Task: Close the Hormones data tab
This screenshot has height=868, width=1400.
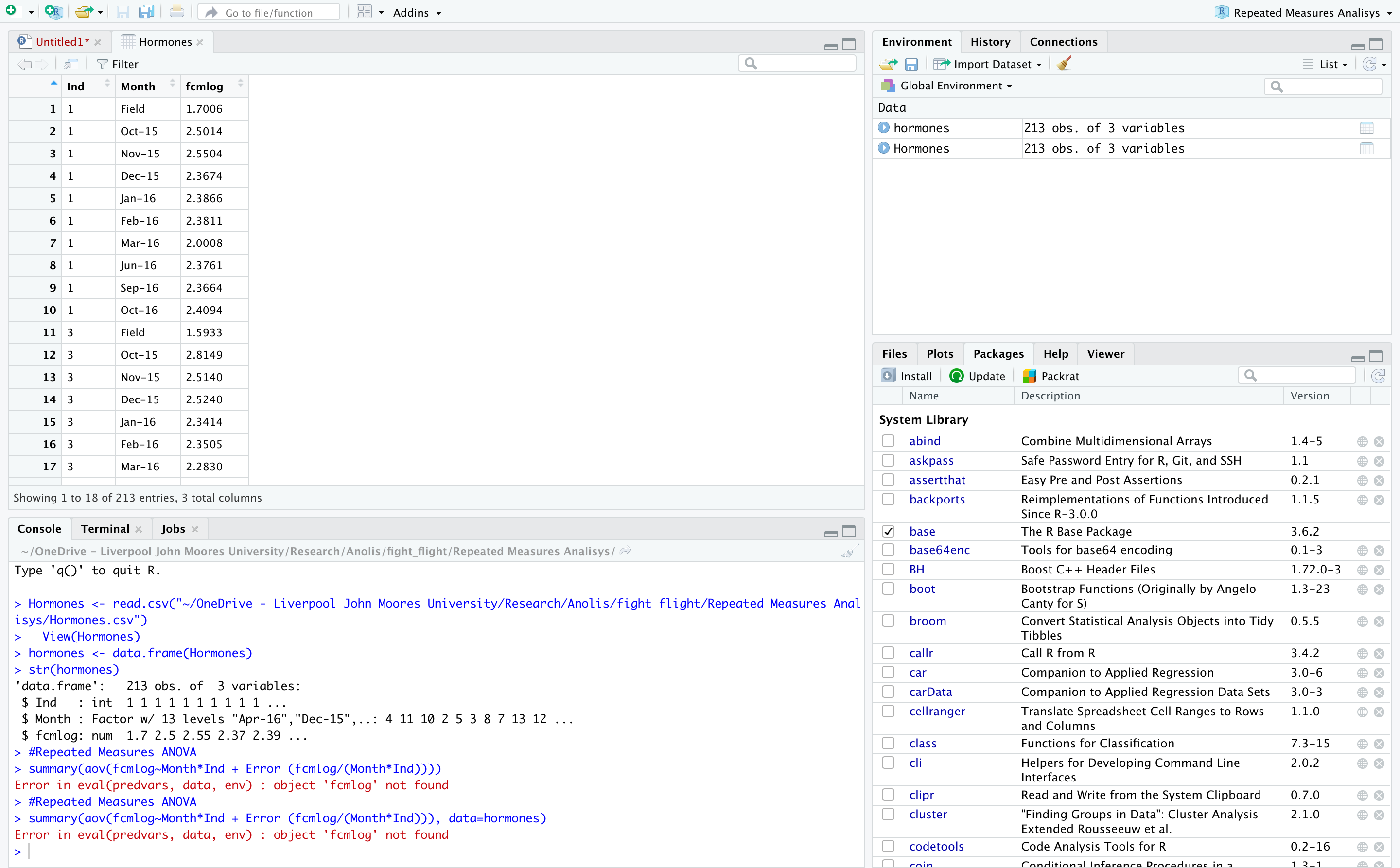Action: pyautogui.click(x=200, y=42)
